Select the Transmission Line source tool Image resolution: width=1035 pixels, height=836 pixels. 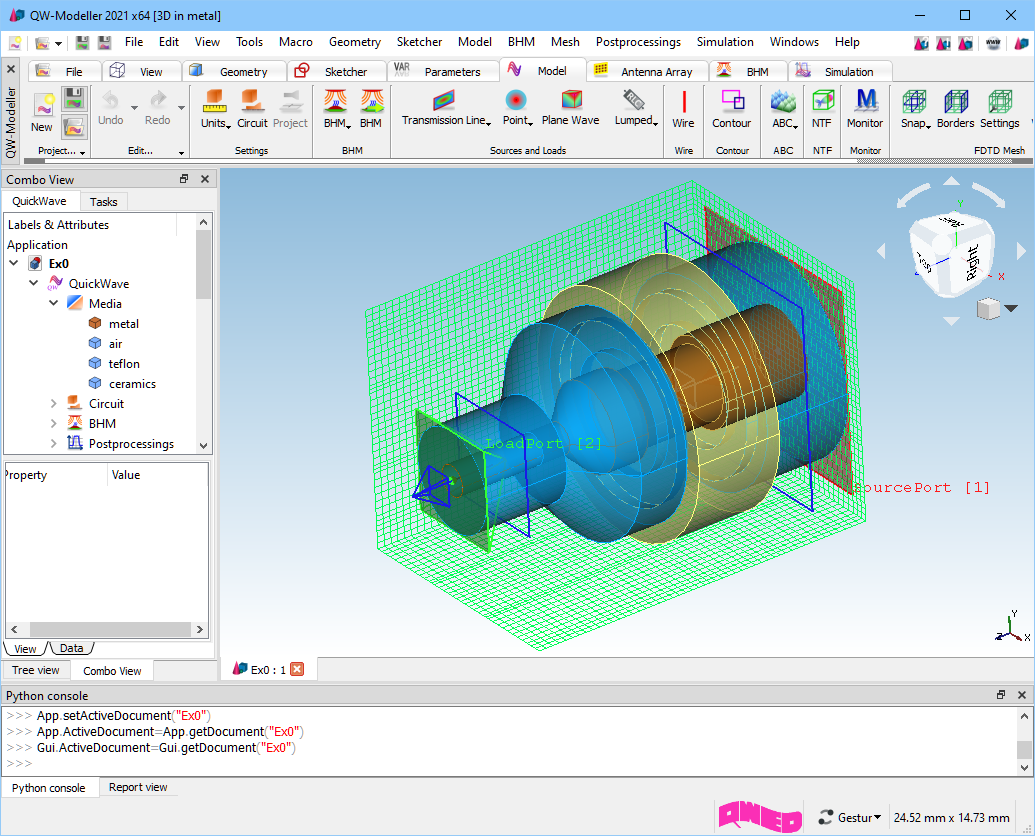446,108
